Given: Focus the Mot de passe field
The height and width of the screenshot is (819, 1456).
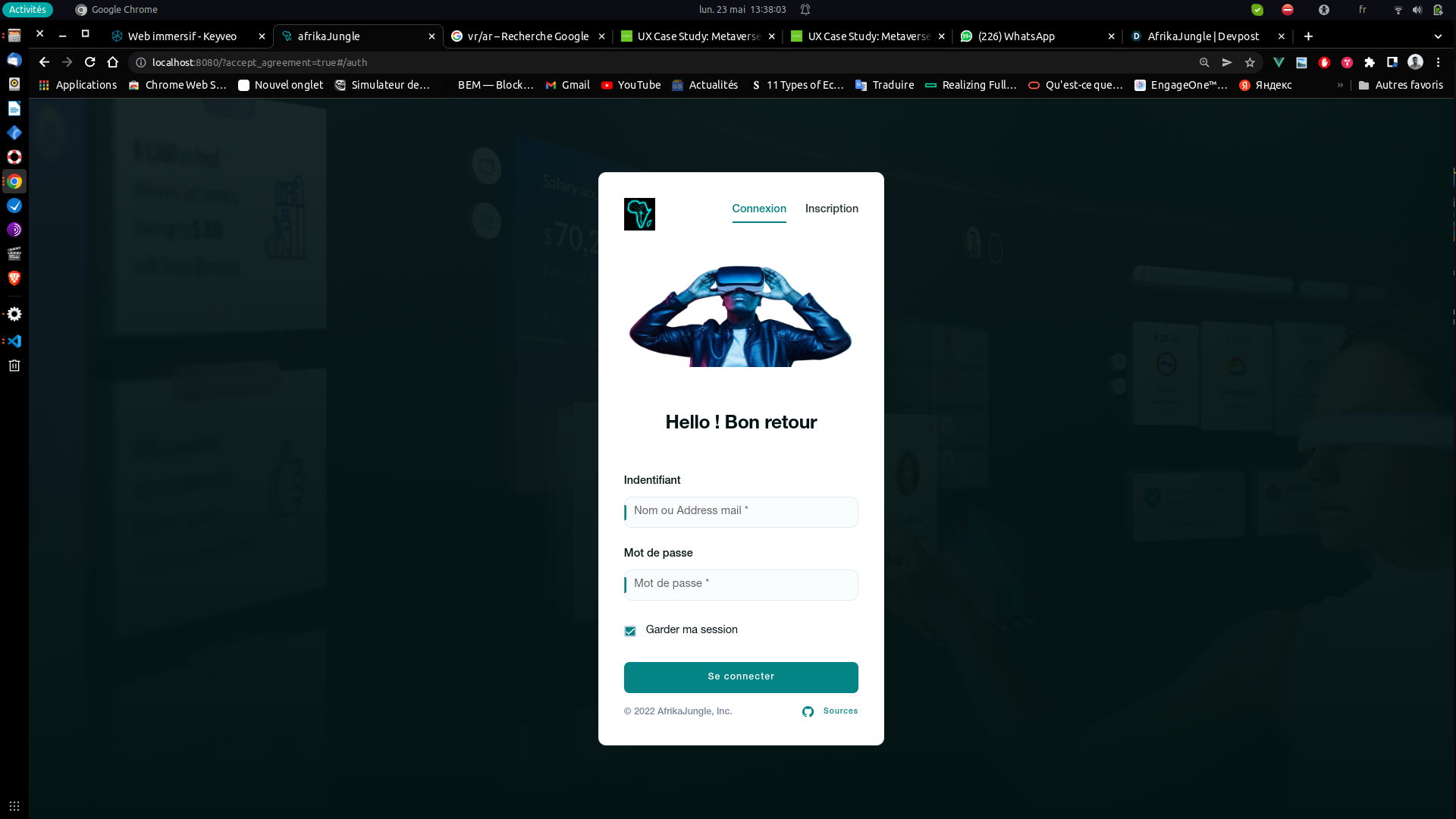Looking at the screenshot, I should point(741,584).
